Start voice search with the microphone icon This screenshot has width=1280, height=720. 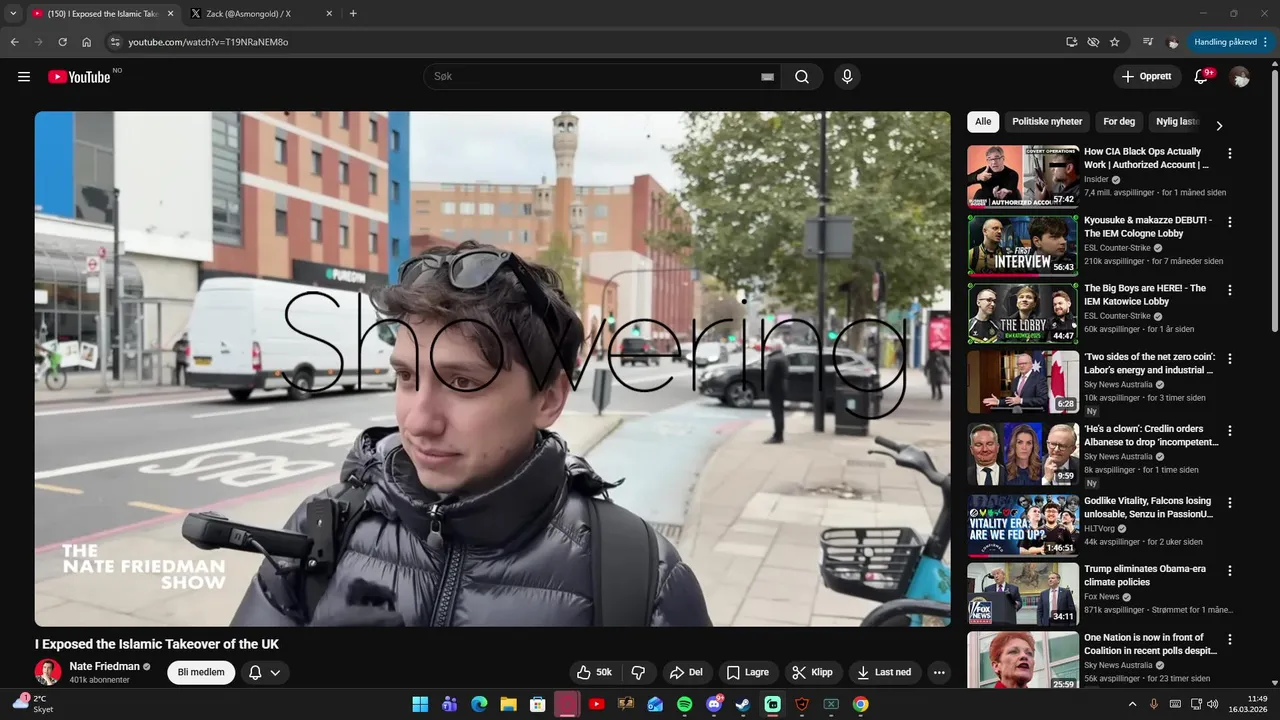tap(847, 77)
